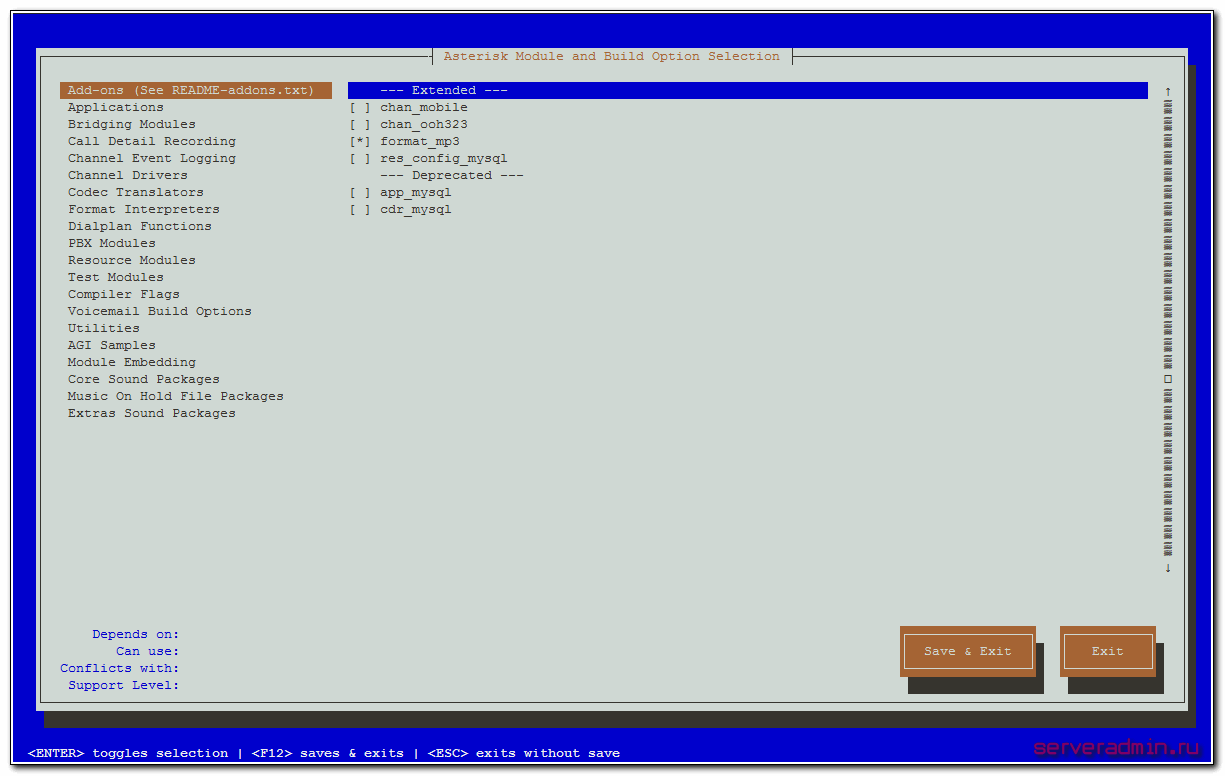Select Music On Hold File Packages
This screenshot has height=776, width=1225.
(x=175, y=397)
